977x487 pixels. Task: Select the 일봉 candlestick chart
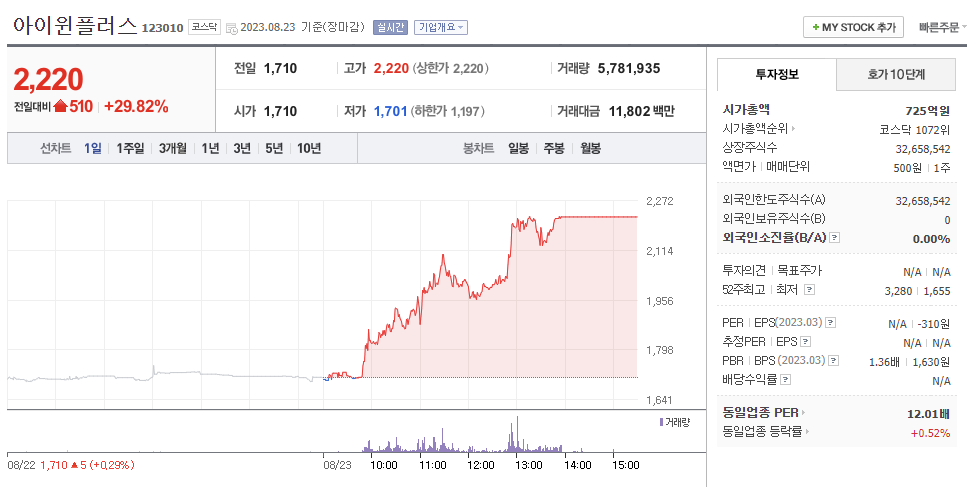point(518,148)
